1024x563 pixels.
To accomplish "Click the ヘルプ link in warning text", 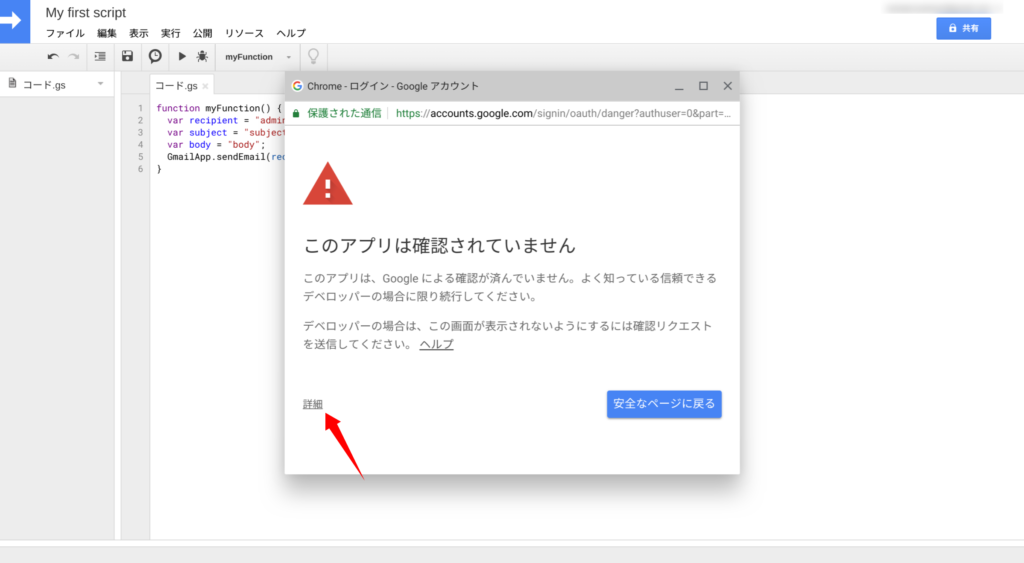I will click(x=436, y=344).
